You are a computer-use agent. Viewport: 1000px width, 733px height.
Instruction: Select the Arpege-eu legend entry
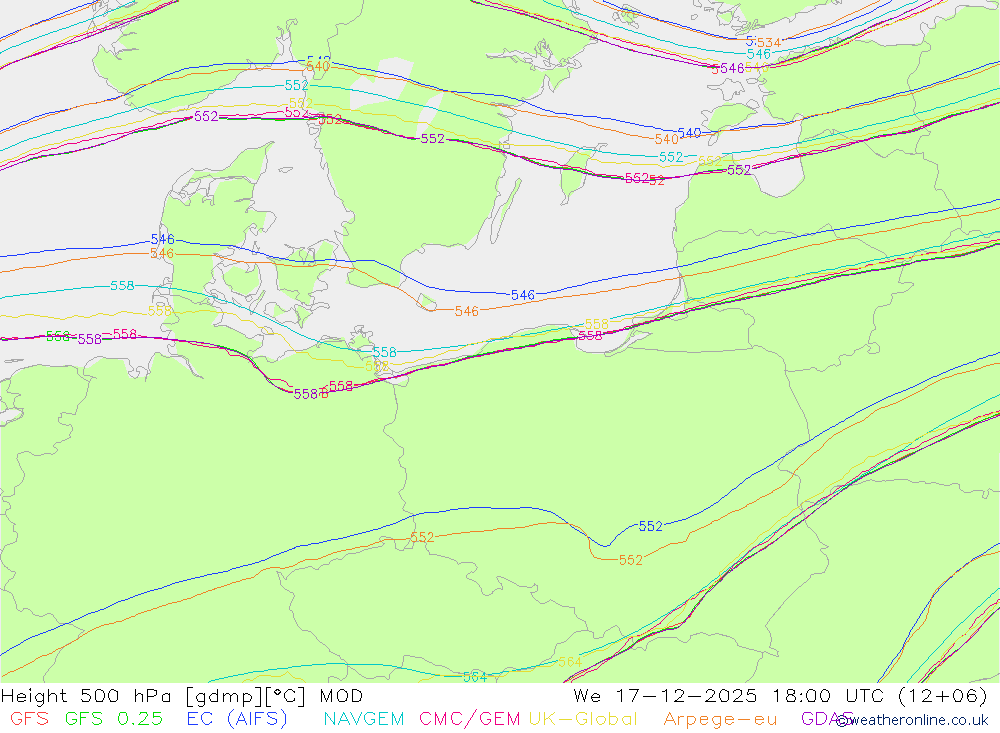pos(720,719)
